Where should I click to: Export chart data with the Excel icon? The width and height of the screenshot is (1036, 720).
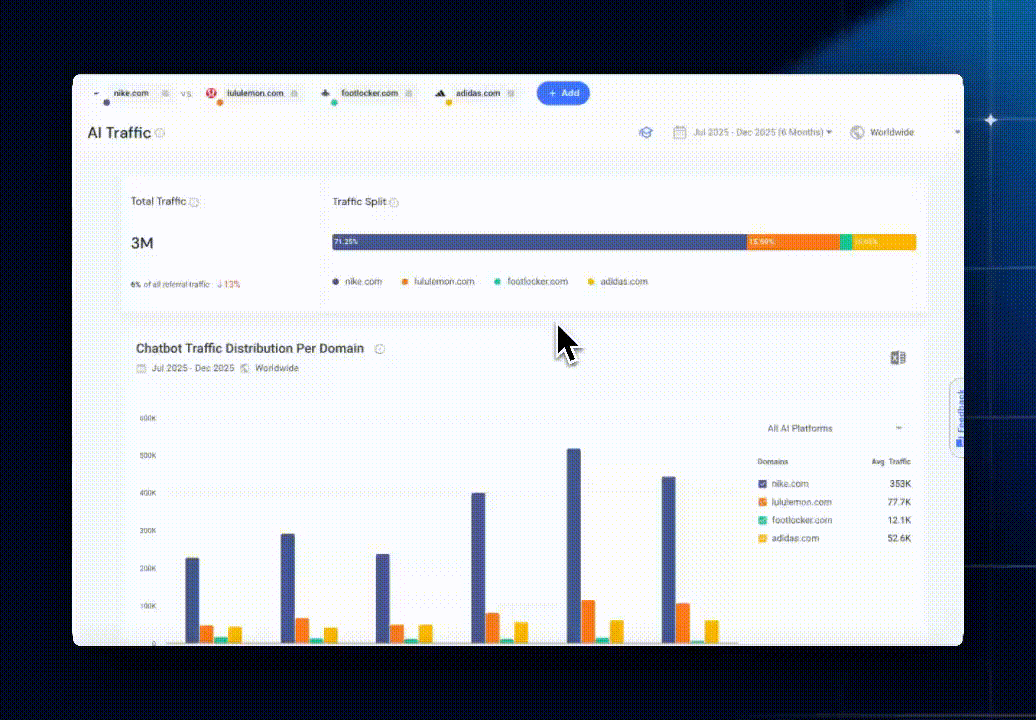[x=897, y=358]
